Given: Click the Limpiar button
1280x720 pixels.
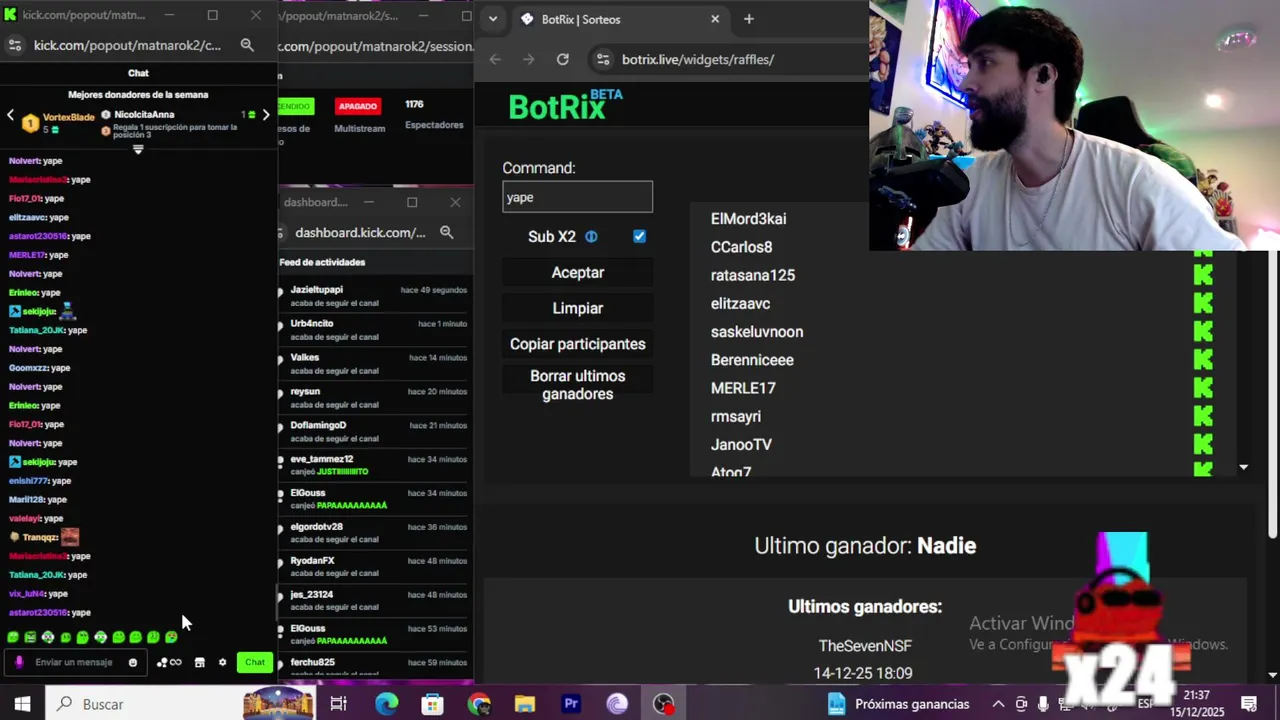Looking at the screenshot, I should click(578, 308).
